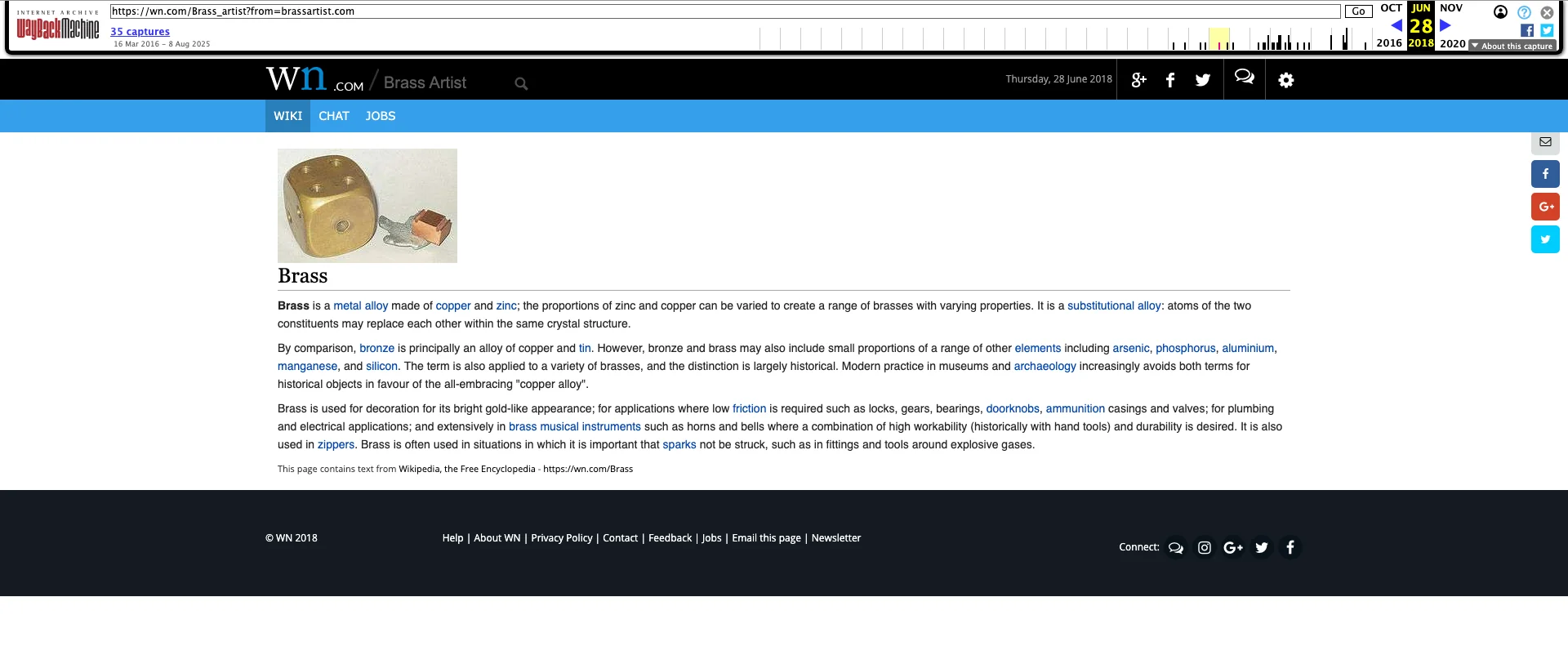Viewport: 1568px width, 655px height.
Task: Follow the substitutional alloy link
Action: 1114,305
